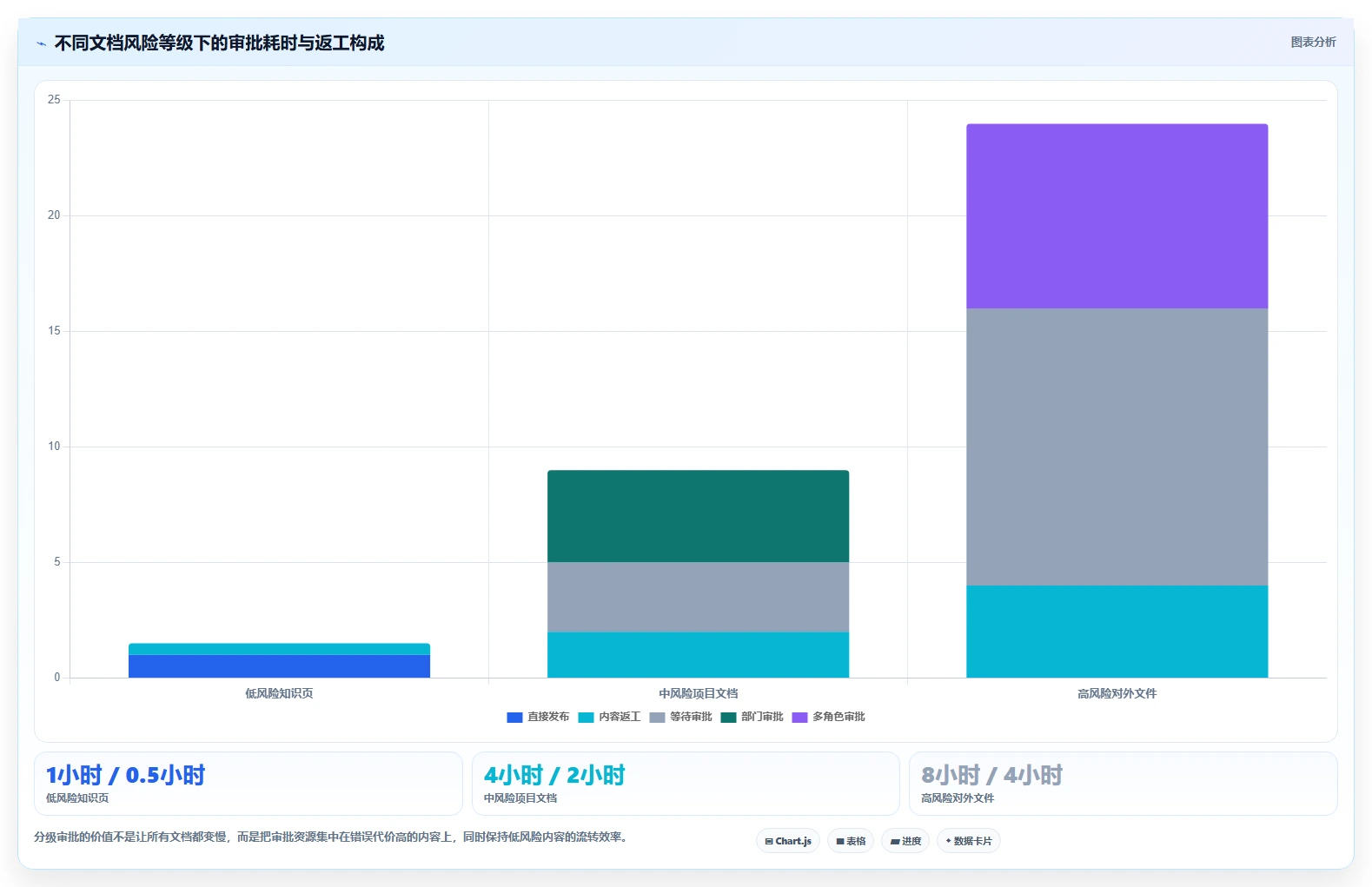Select the dark green 部门审批 segment of 中风险项目文档
The height and width of the screenshot is (887, 1372).
tap(698, 517)
